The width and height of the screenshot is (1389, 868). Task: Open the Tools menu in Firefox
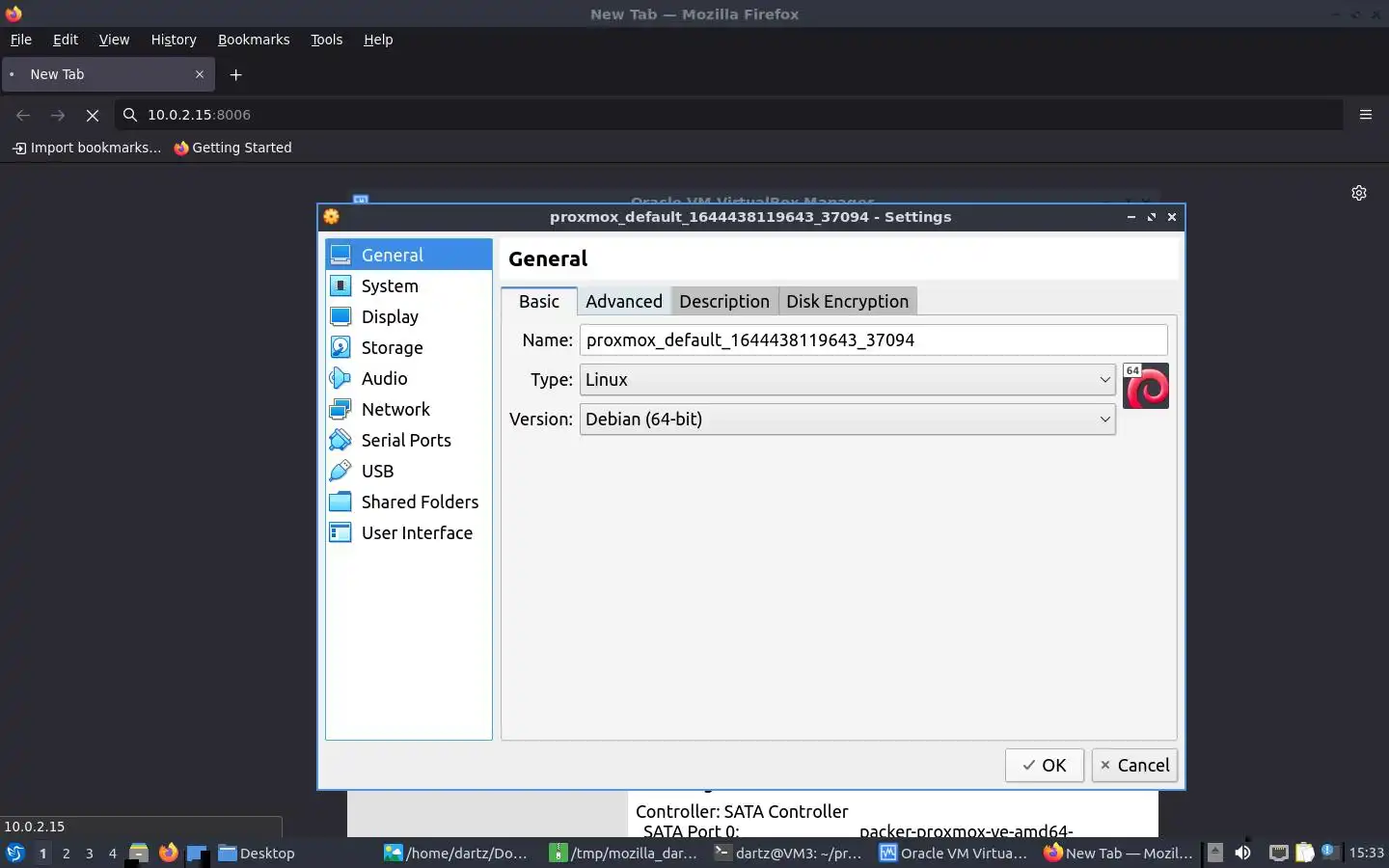[x=327, y=40]
